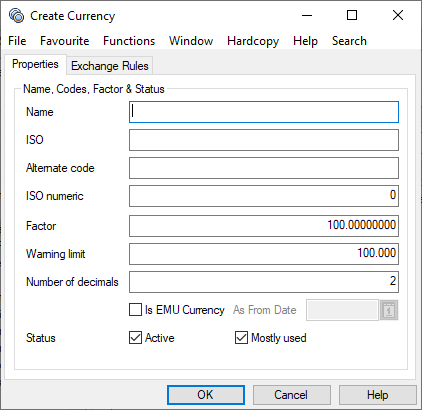Click the Alternate code field
This screenshot has height=410, width=422.
tap(264, 168)
